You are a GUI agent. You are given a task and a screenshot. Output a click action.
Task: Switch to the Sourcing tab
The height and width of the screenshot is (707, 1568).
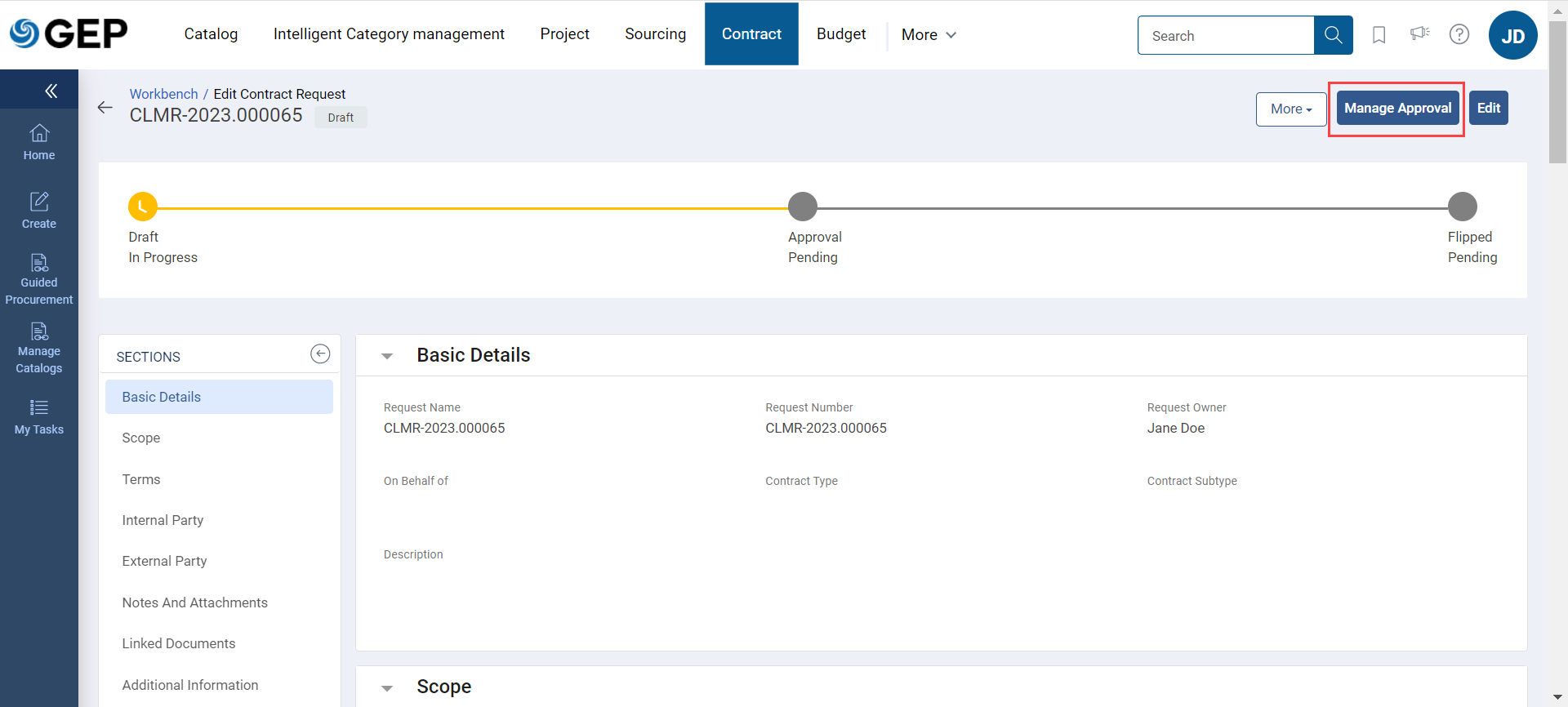[655, 34]
